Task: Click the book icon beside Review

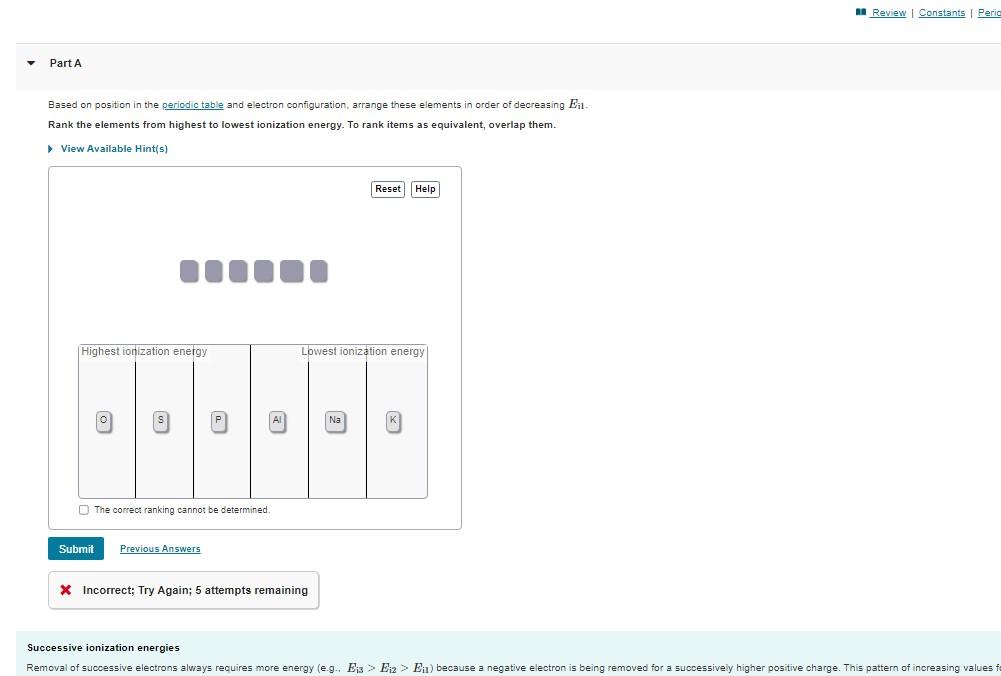Action: [x=861, y=12]
